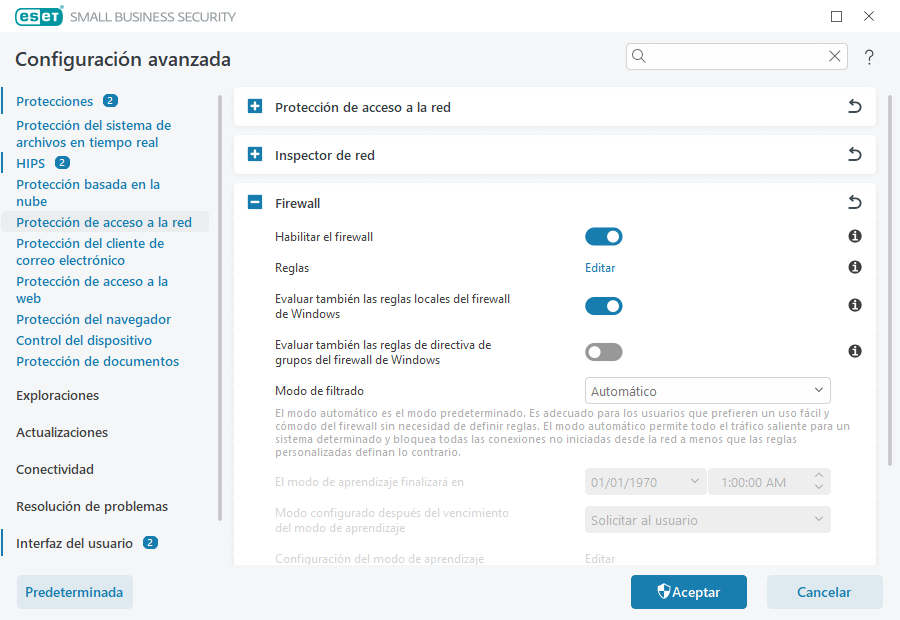Click the search magnifier icon
Viewport: 900px width, 620px height.
click(x=640, y=56)
